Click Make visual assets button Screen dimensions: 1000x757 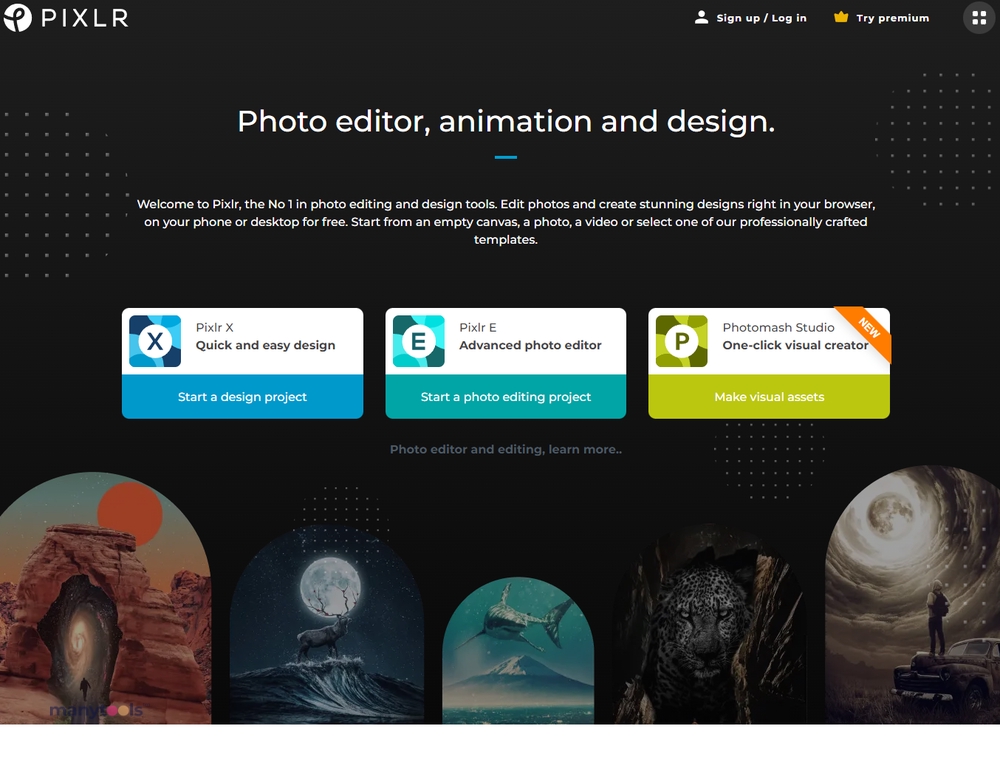click(x=769, y=397)
